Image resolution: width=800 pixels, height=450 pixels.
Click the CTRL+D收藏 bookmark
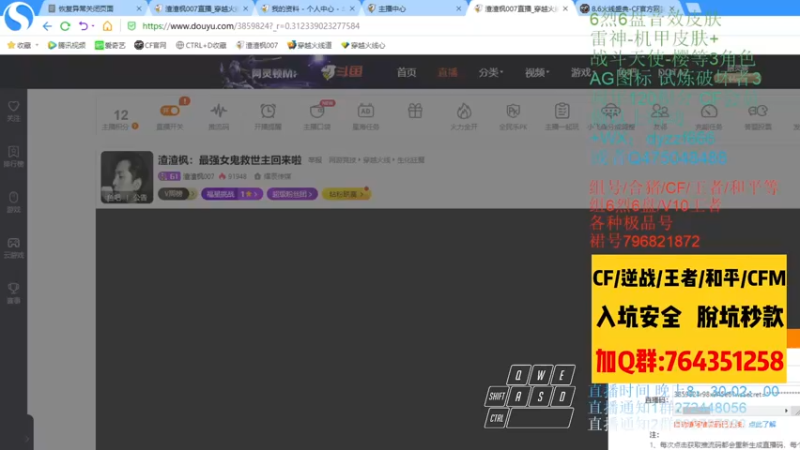(201, 45)
